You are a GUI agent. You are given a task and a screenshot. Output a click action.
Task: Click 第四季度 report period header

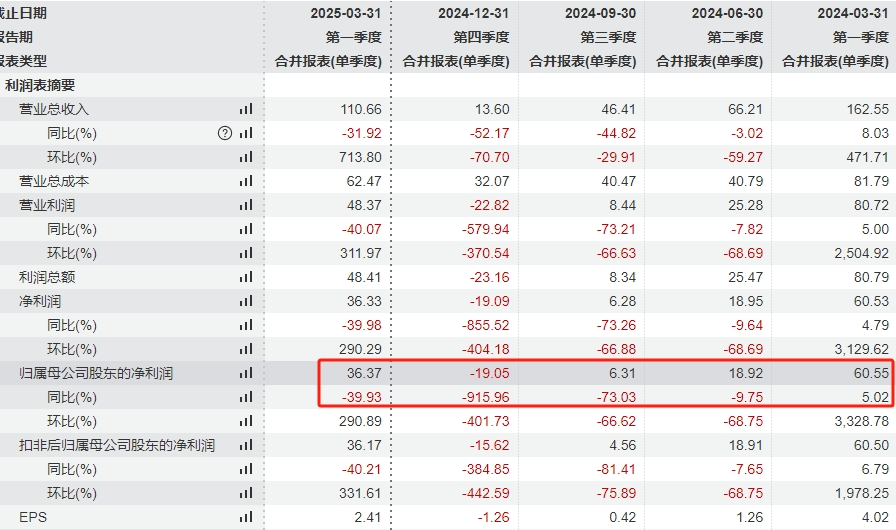[x=481, y=37]
